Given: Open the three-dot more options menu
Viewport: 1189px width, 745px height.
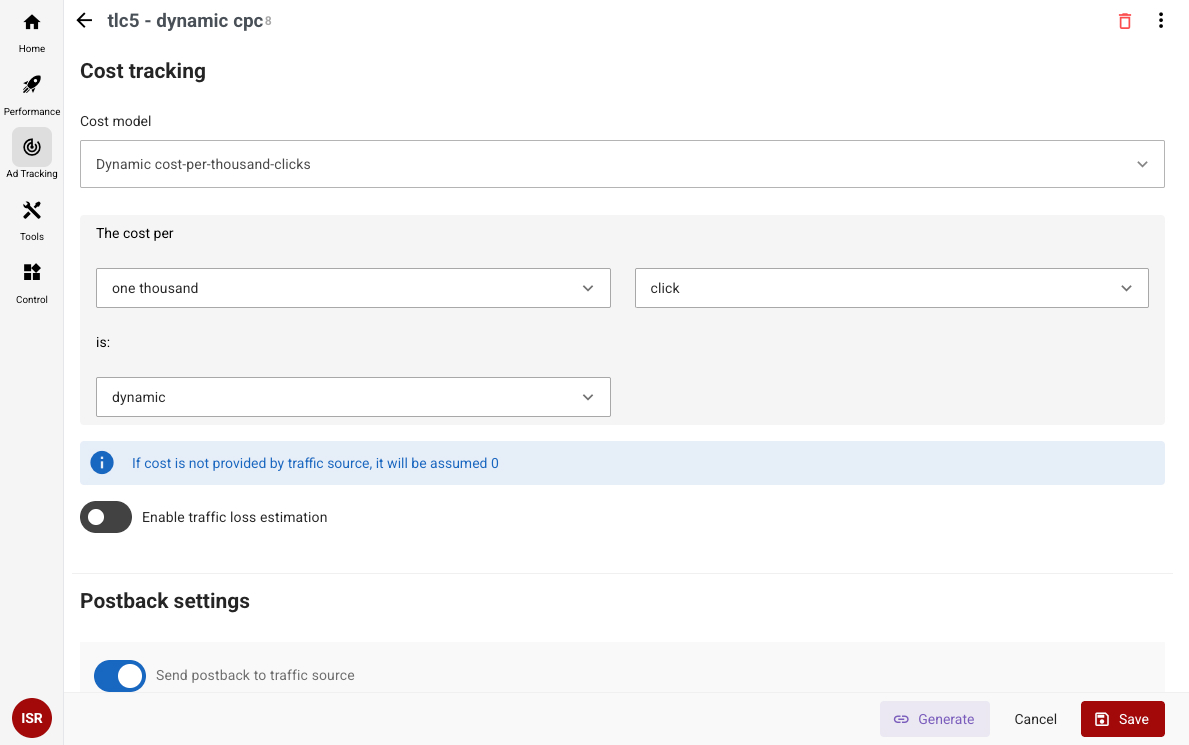Looking at the screenshot, I should (x=1160, y=21).
